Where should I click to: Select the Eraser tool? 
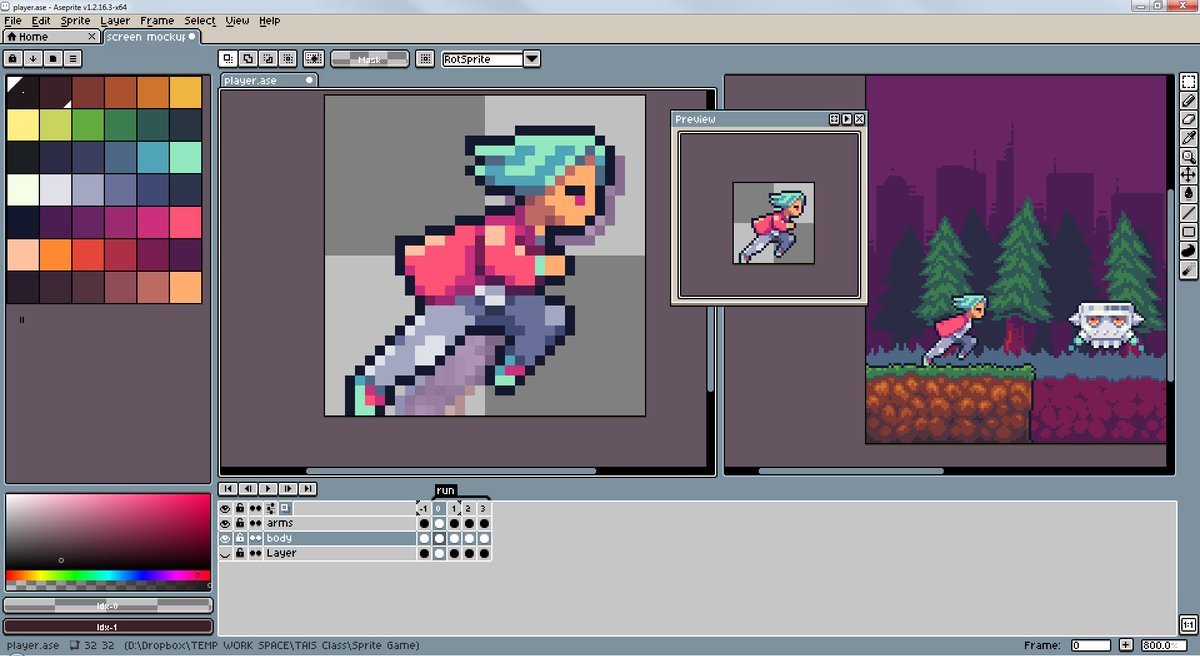pos(1189,119)
